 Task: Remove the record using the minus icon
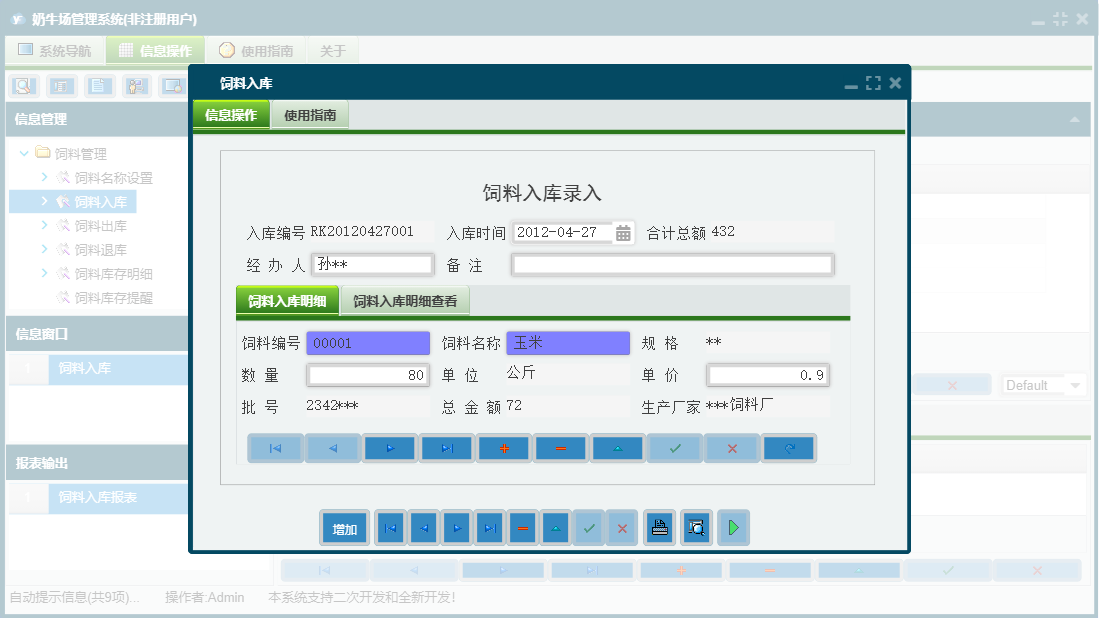click(x=560, y=448)
